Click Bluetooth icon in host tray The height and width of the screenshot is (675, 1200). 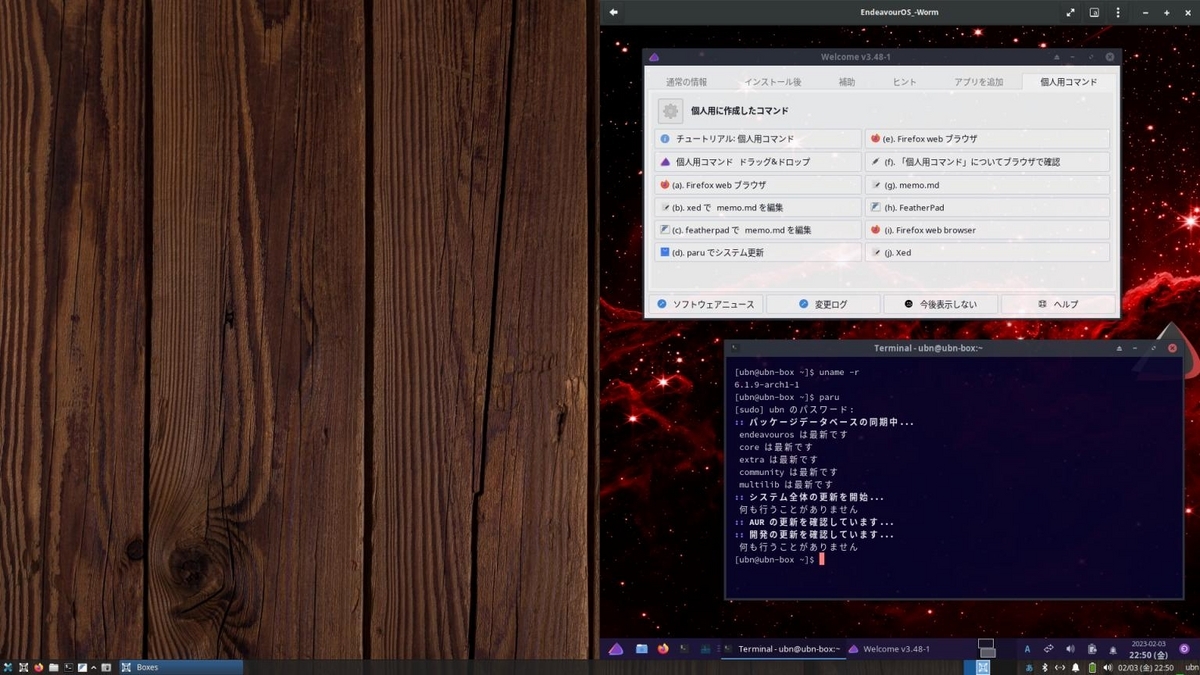(1045, 667)
